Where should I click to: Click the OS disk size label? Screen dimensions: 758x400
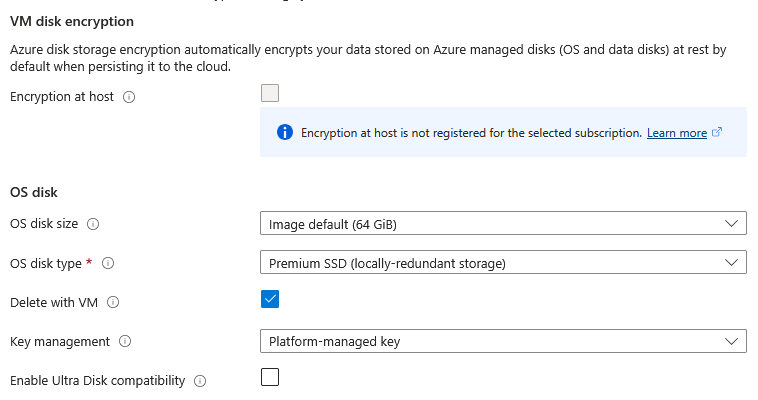click(x=44, y=224)
